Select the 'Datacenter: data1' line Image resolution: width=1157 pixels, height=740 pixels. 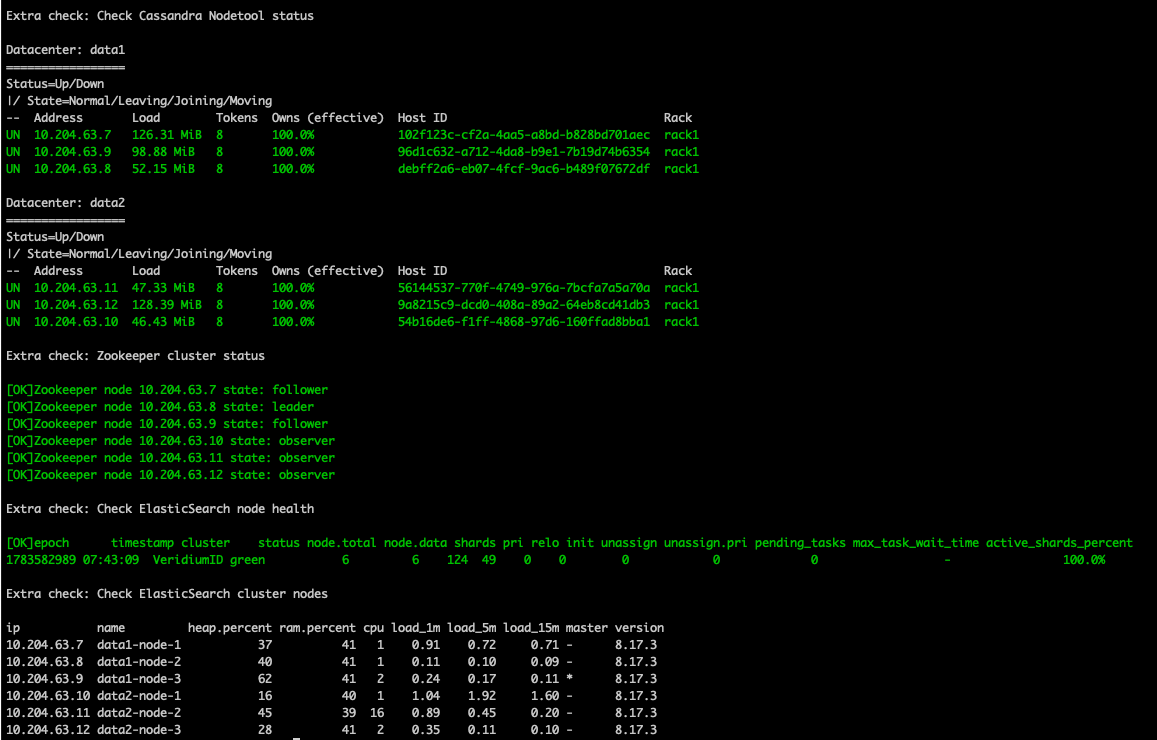tap(66, 49)
